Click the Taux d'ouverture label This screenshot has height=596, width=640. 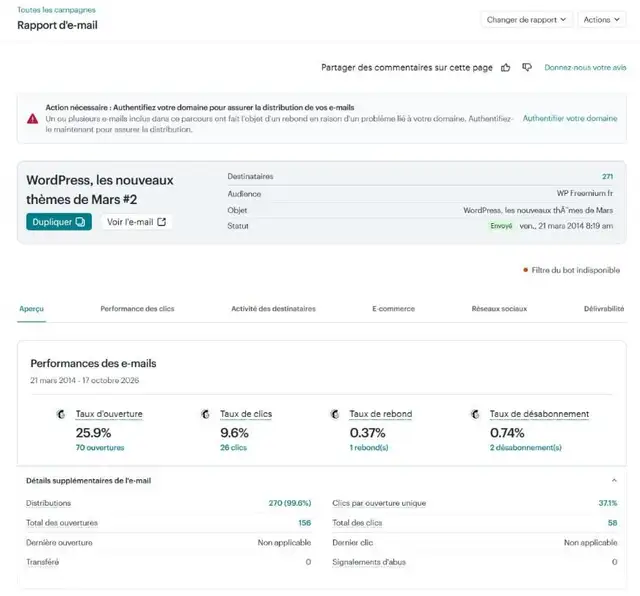coord(109,414)
